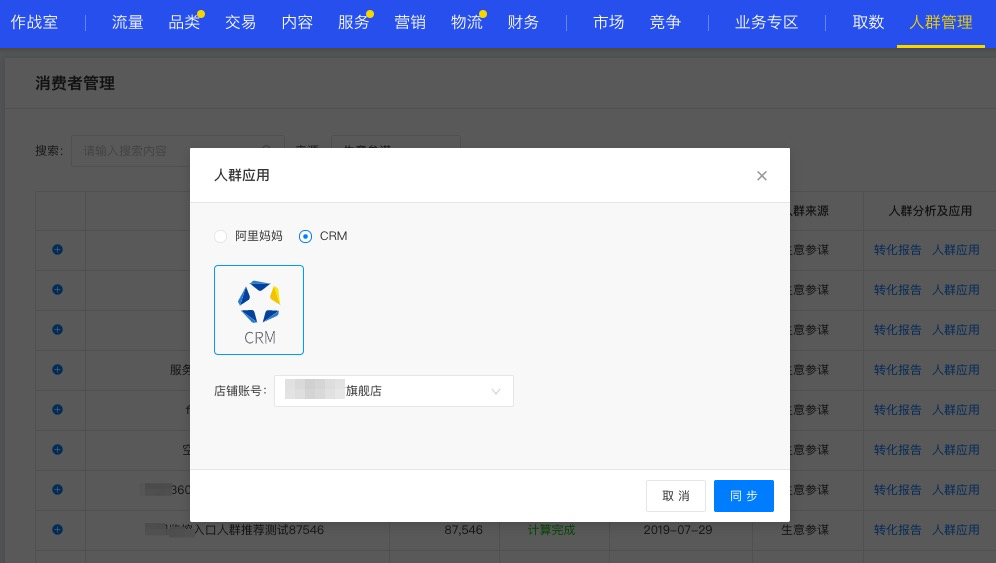The image size is (996, 563).
Task: Click the 同步 button
Action: coord(744,496)
